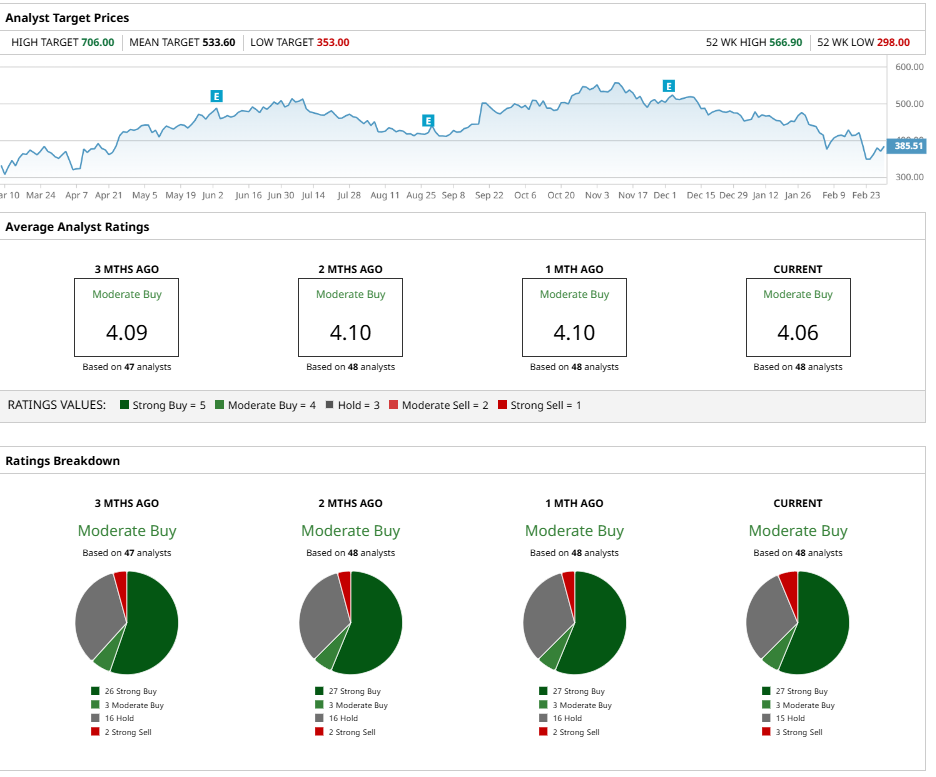Select the 2 Mths Ago pie chart
This screenshot has width=936, height=777.
[351, 622]
